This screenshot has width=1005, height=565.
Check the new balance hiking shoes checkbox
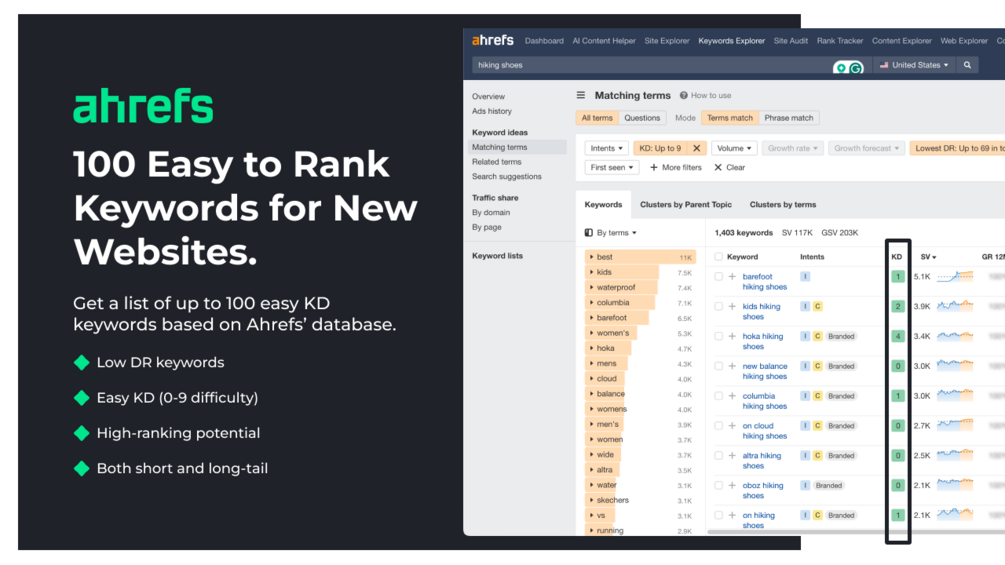click(x=718, y=366)
